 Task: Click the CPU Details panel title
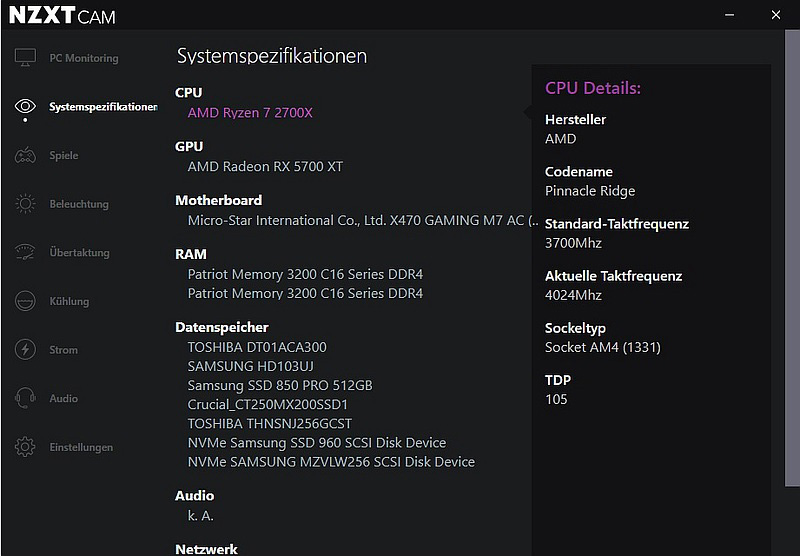(x=593, y=88)
